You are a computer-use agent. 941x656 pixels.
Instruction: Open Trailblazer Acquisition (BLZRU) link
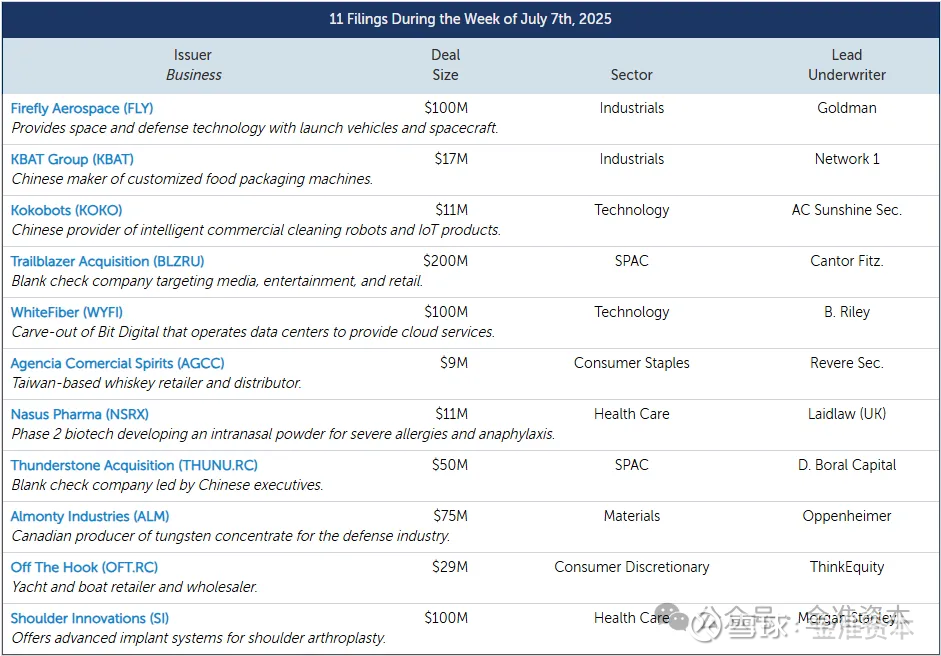[x=107, y=261]
